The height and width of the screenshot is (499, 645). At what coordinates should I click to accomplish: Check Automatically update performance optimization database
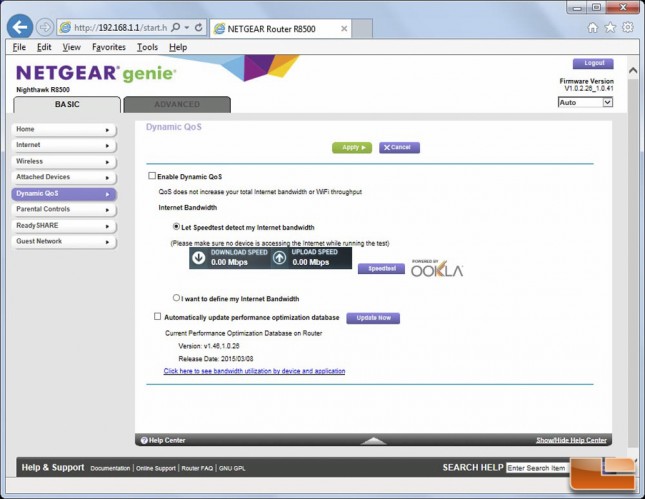[157, 316]
